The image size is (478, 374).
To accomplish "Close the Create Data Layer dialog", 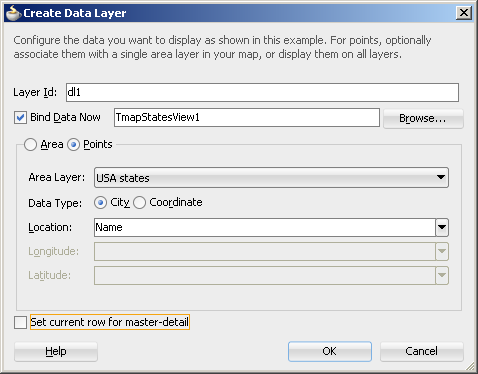I will click(464, 13).
